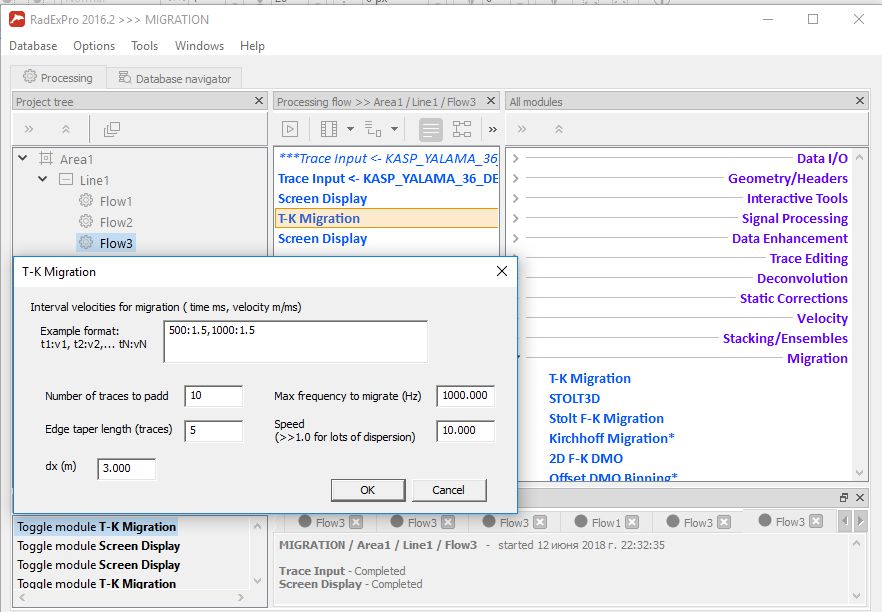Viewport: 882px width, 612px height.
Task: Expand the Data I/O module group
Action: (x=515, y=159)
